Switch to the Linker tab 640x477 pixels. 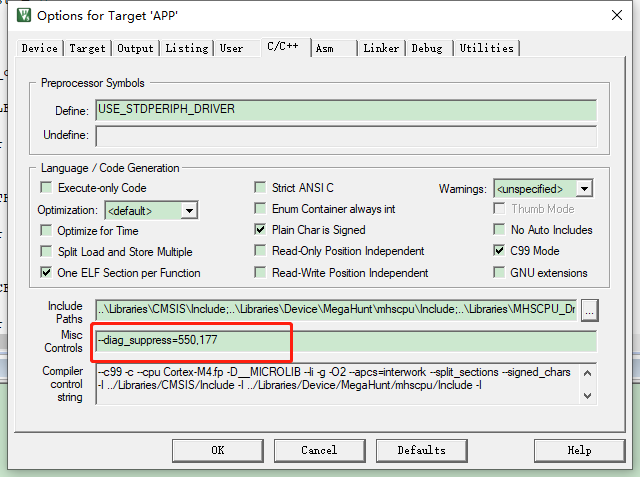pos(381,48)
